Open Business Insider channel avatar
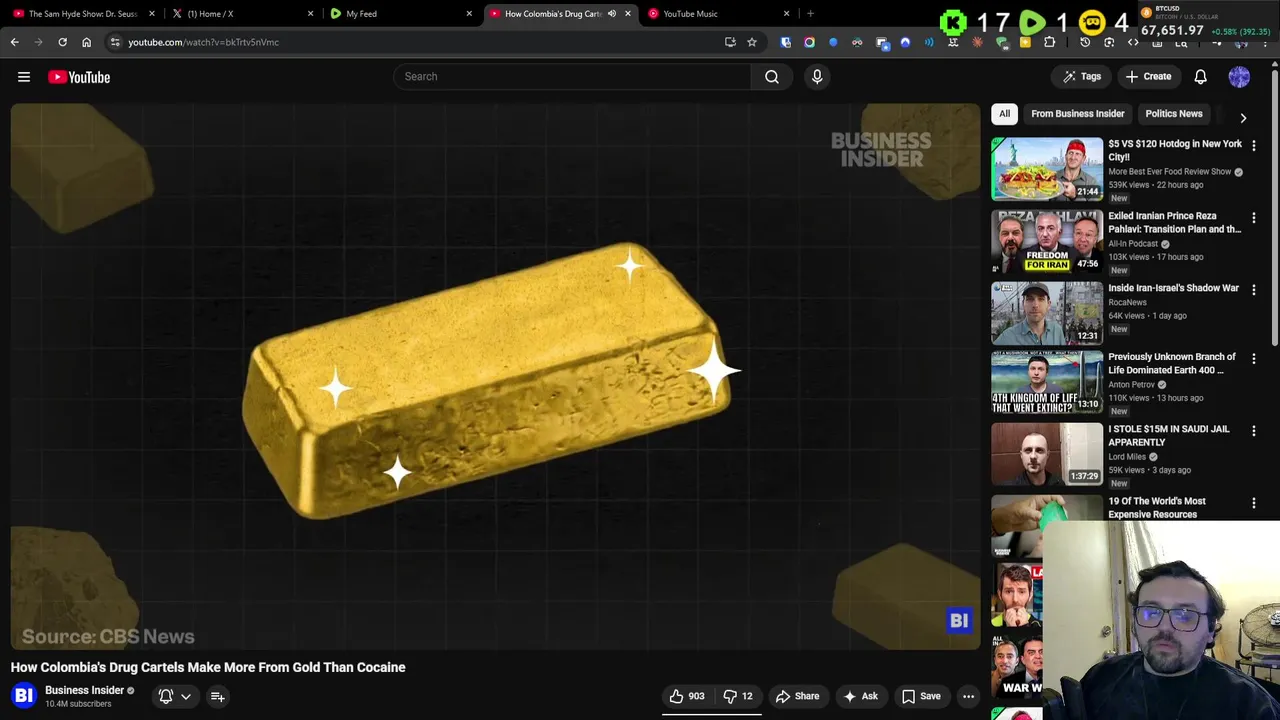This screenshot has height=720, width=1280. (x=24, y=695)
